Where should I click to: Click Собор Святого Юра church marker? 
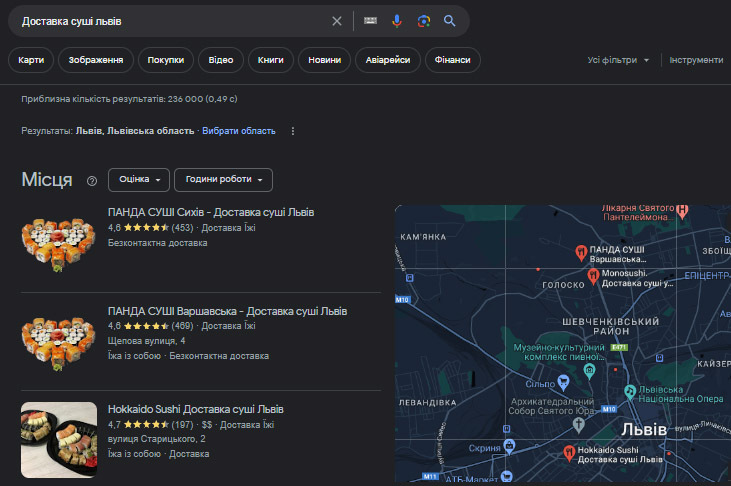579,425
